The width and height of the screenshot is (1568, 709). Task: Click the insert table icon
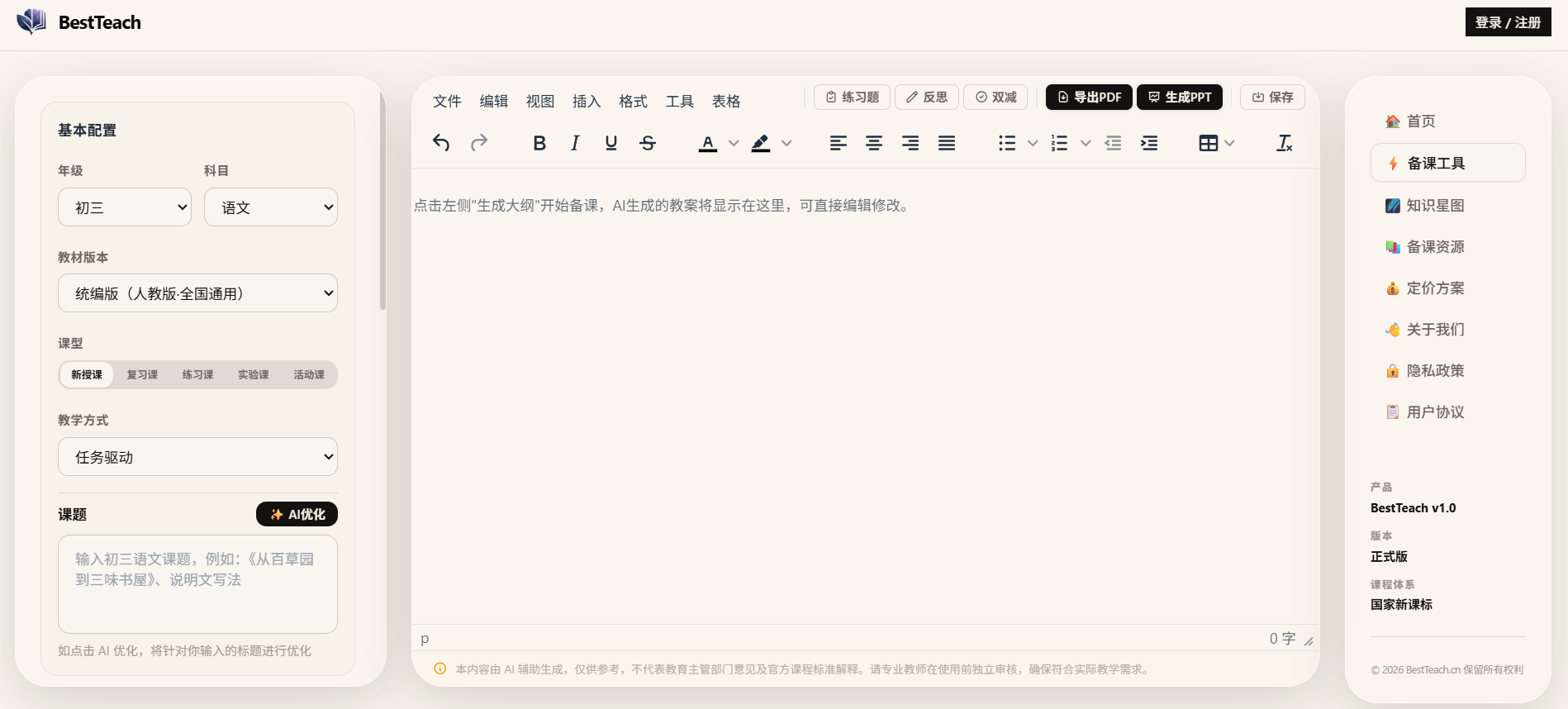[x=1209, y=143]
